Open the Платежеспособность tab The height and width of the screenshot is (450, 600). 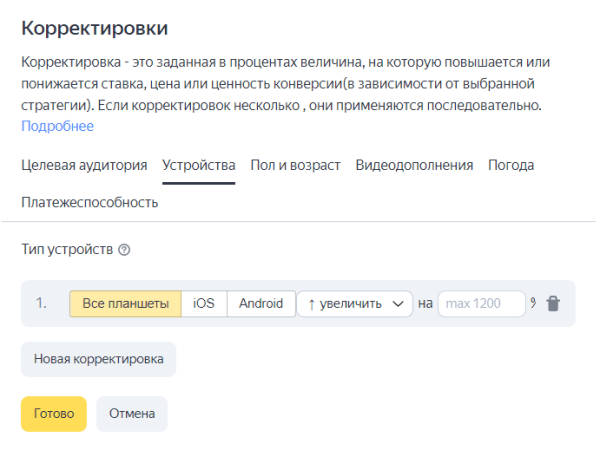[90, 202]
